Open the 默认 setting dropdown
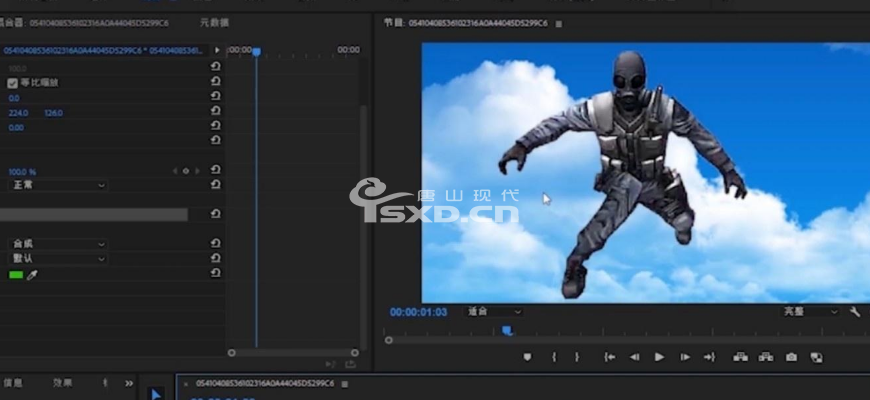 click(58, 259)
